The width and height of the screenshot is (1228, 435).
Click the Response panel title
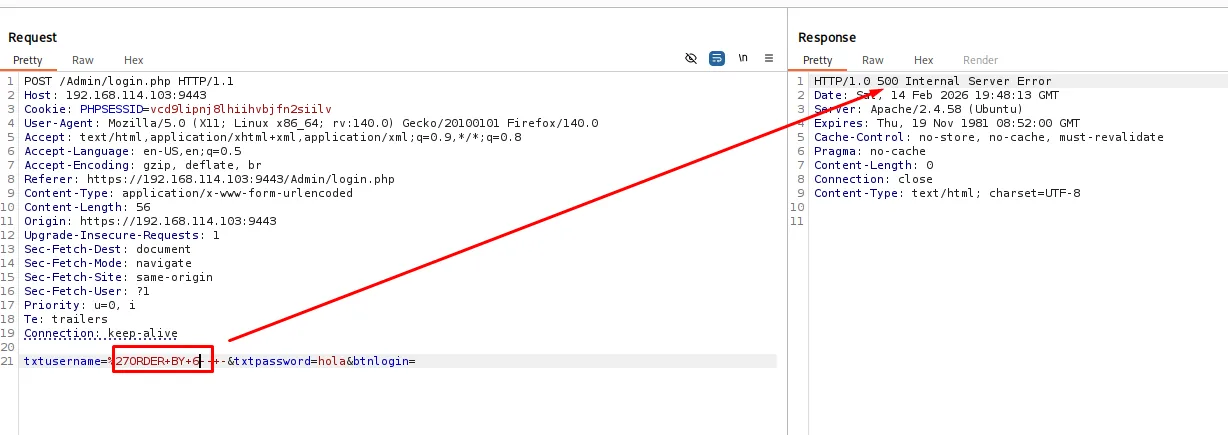point(827,37)
